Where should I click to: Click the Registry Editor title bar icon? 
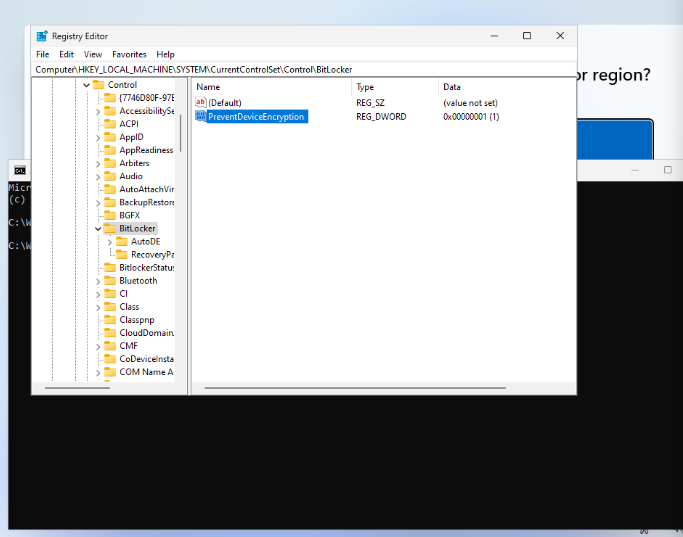pos(42,36)
